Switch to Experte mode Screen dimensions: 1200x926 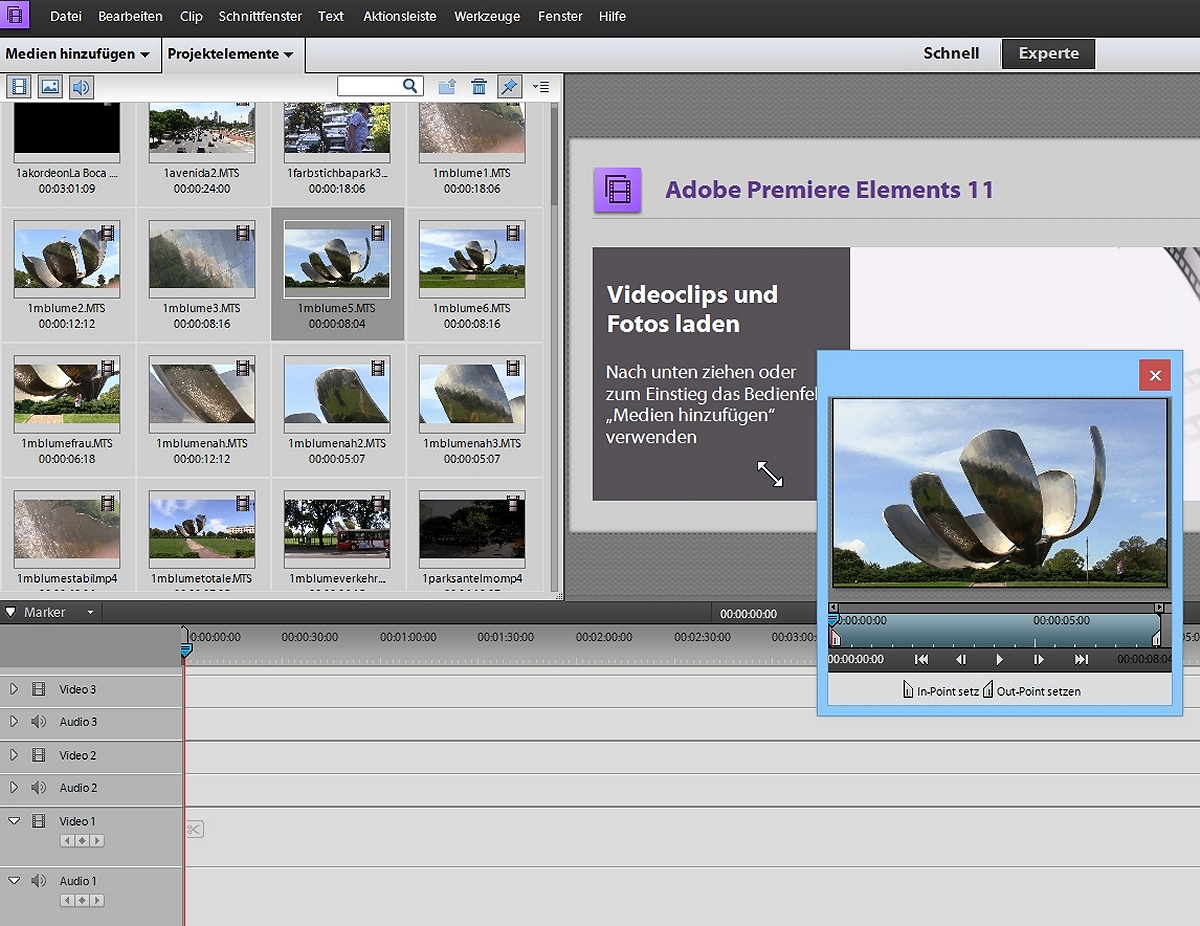[1048, 54]
